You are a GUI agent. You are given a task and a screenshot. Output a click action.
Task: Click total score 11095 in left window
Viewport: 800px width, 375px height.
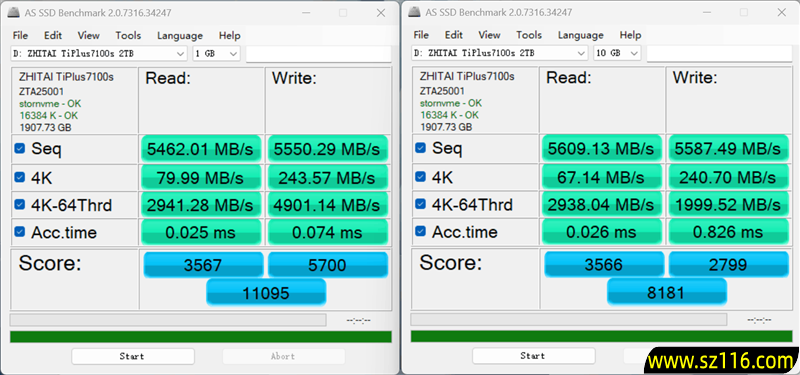pos(266,292)
